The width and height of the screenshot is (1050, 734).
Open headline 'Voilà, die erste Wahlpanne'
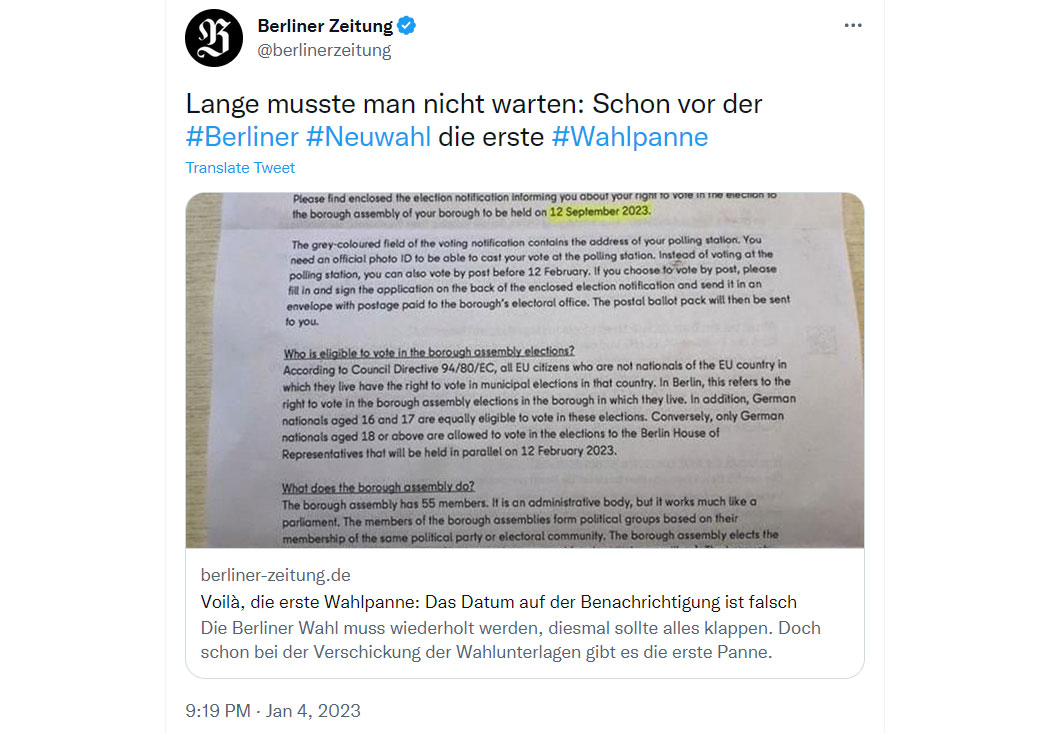pos(499,602)
